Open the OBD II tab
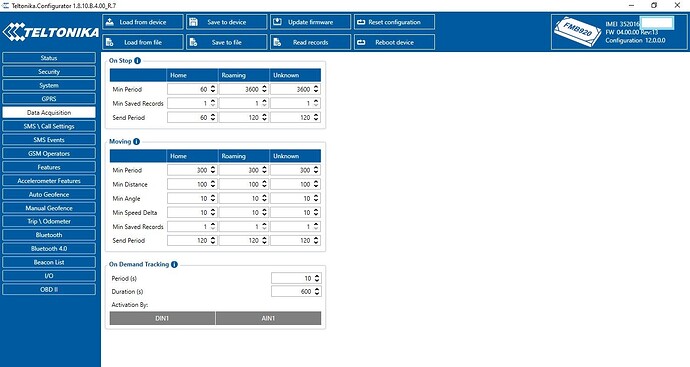Screen dimensions: 690x367 click(x=49, y=290)
